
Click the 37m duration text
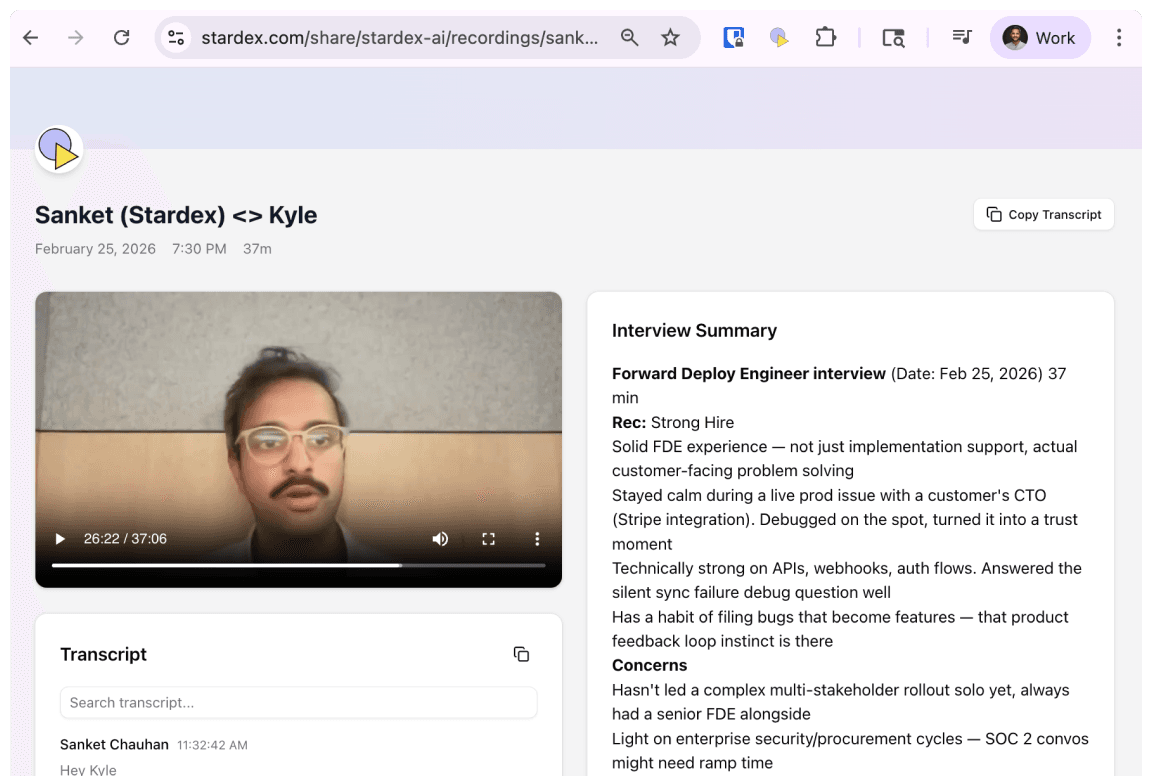pyautogui.click(x=257, y=249)
